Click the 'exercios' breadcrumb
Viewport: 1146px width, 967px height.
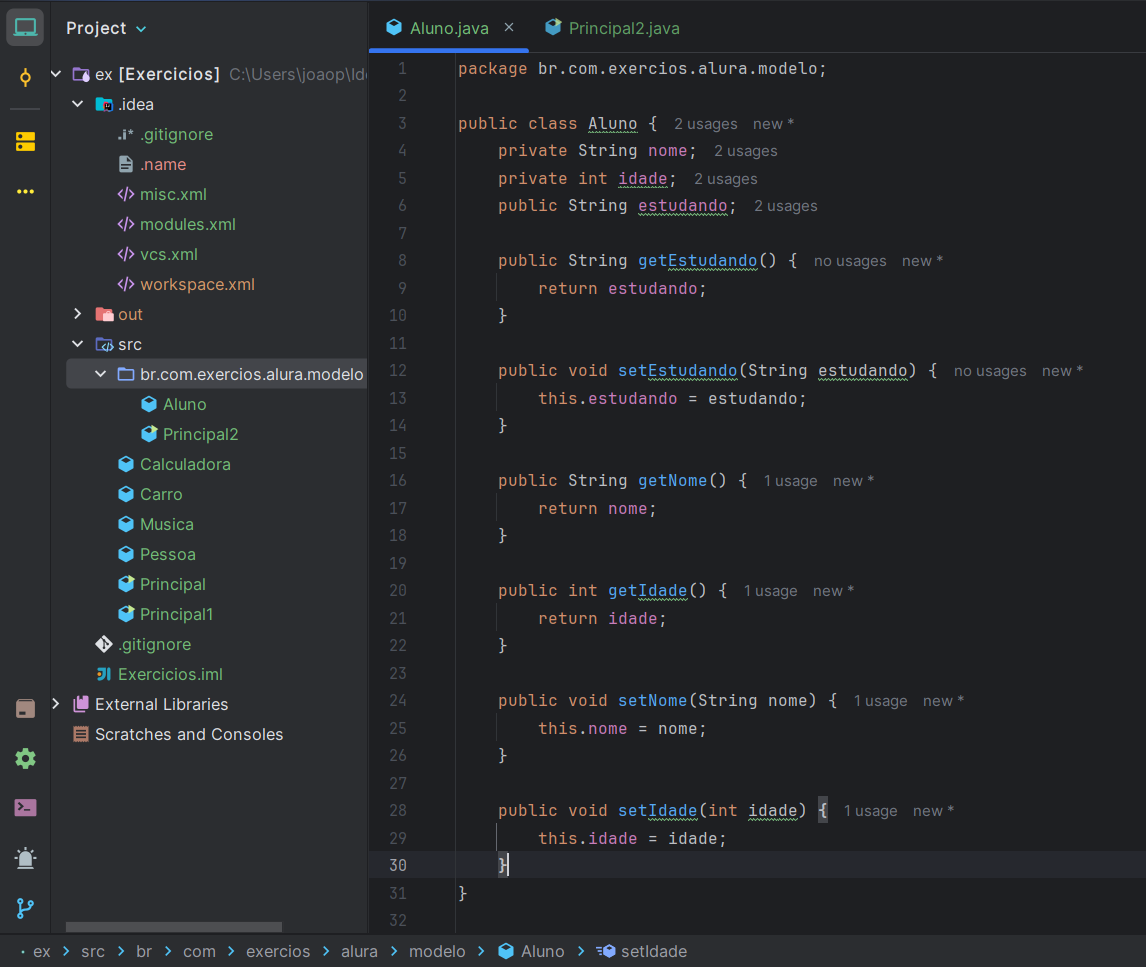coord(278,951)
